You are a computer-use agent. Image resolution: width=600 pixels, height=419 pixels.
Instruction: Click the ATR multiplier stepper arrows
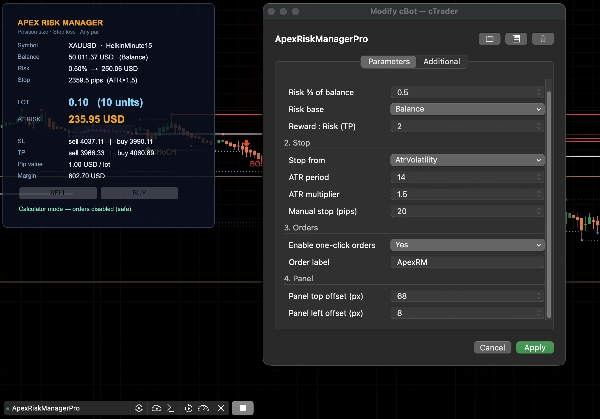click(539, 194)
